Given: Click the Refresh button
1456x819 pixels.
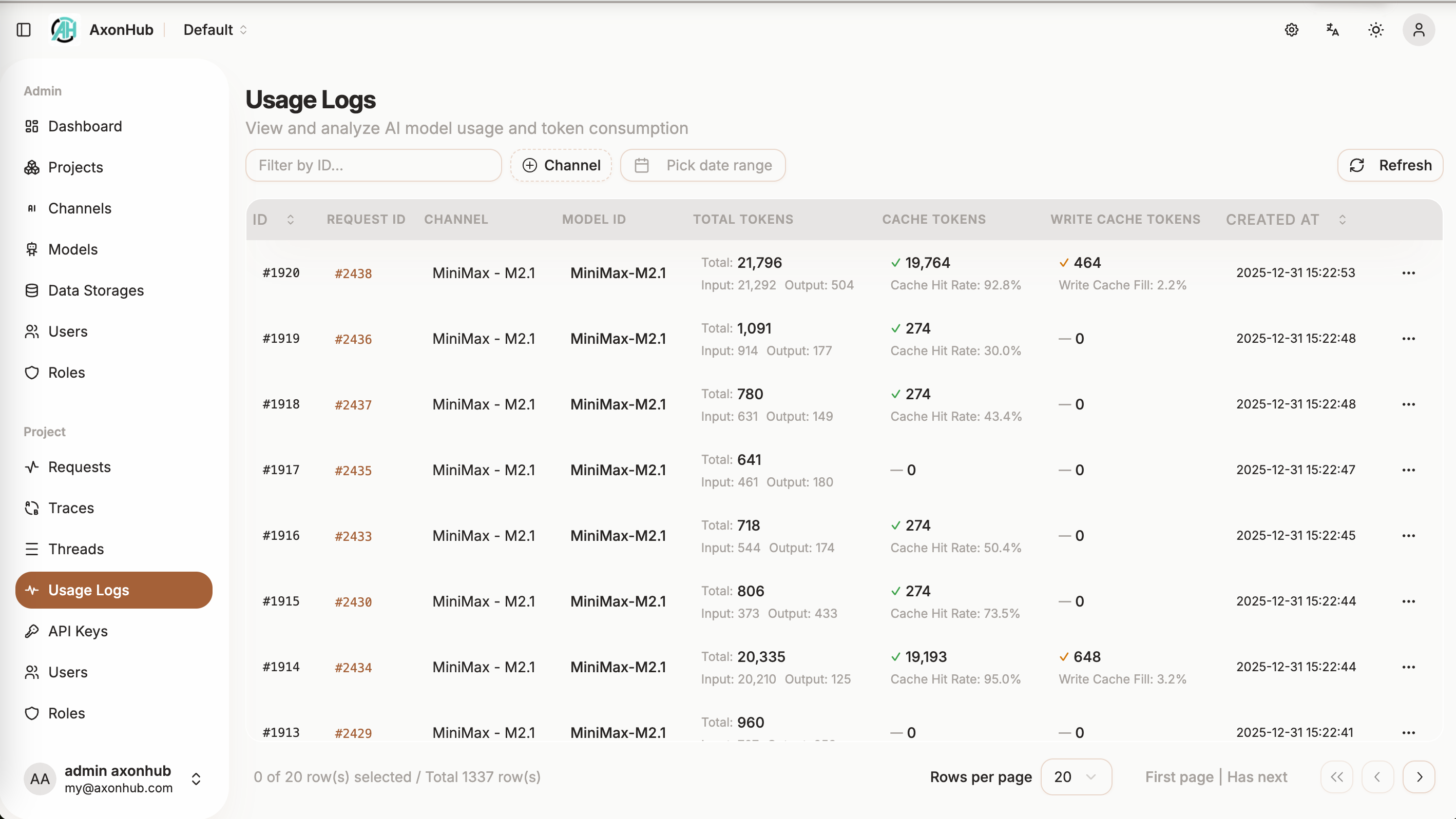Looking at the screenshot, I should pyautogui.click(x=1390, y=165).
